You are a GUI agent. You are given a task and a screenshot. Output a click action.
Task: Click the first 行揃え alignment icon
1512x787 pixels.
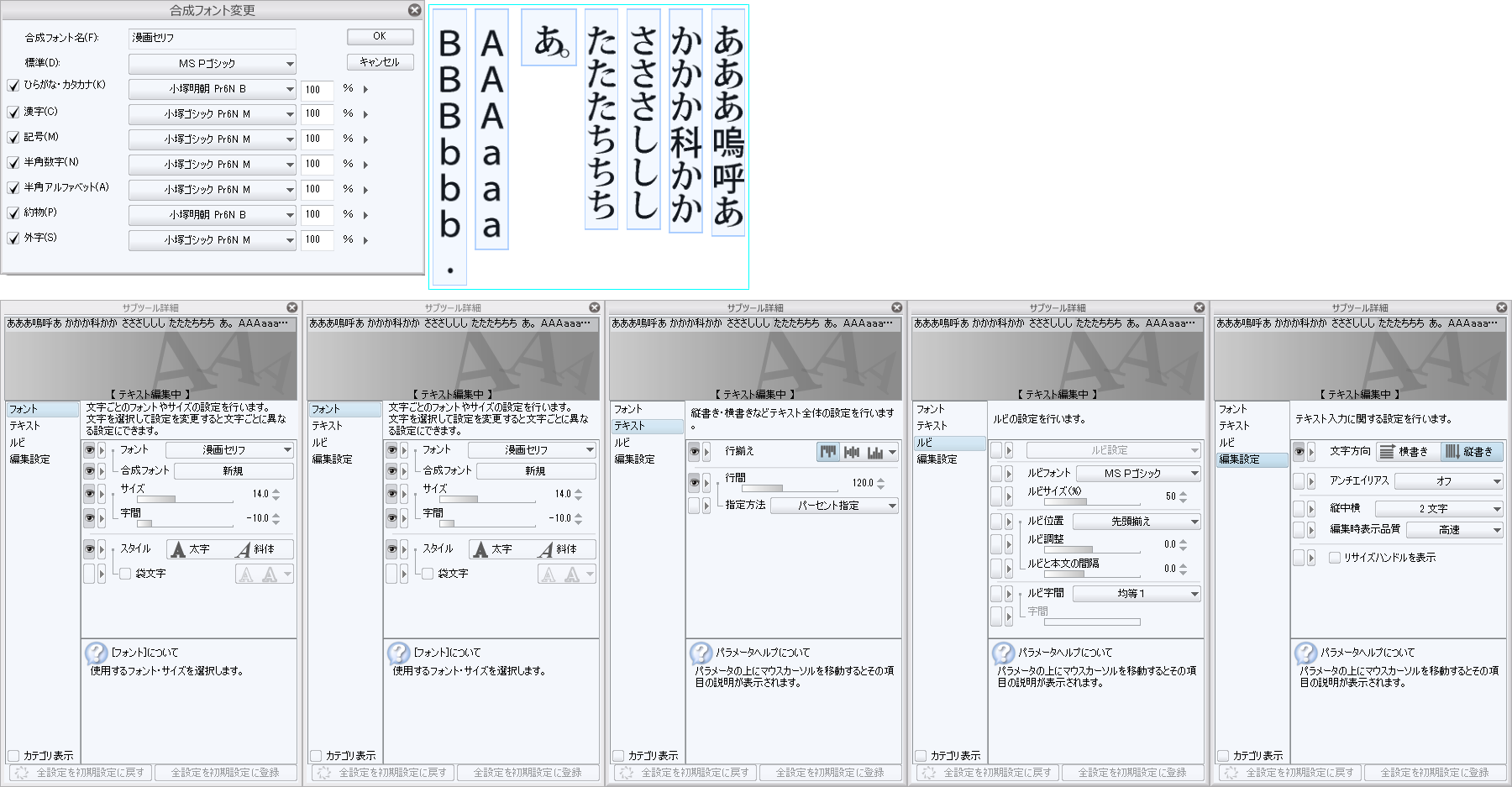(x=828, y=452)
